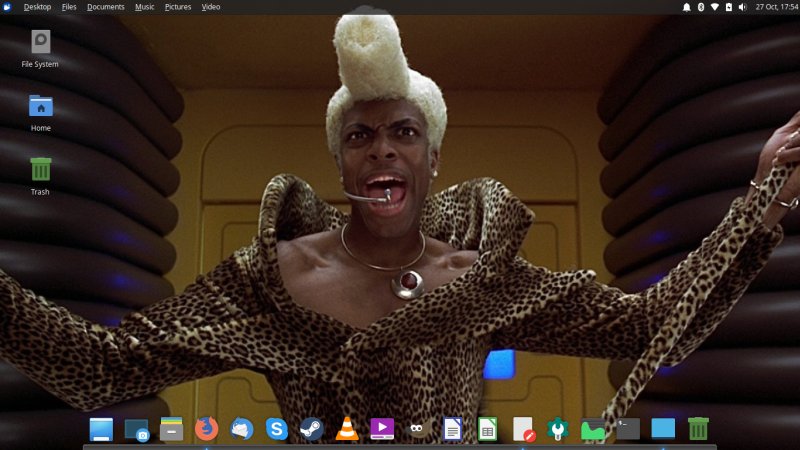Click the blue square desktop icon in dock
The width and height of the screenshot is (800, 450).
pos(663,429)
